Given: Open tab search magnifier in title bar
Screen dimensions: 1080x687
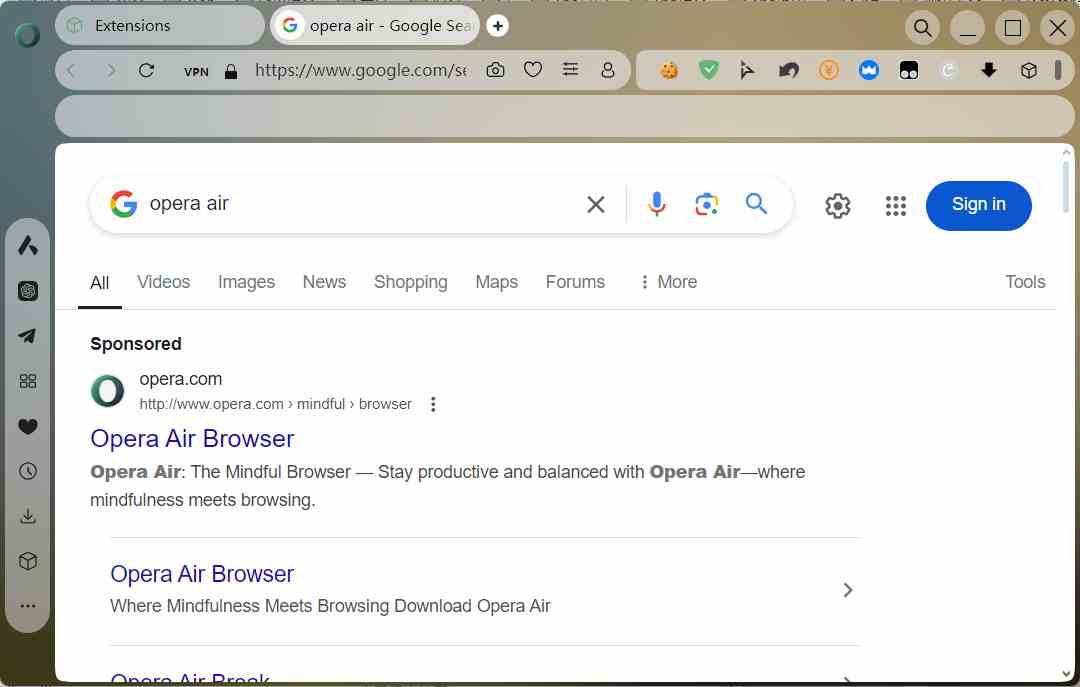Looking at the screenshot, I should point(922,28).
